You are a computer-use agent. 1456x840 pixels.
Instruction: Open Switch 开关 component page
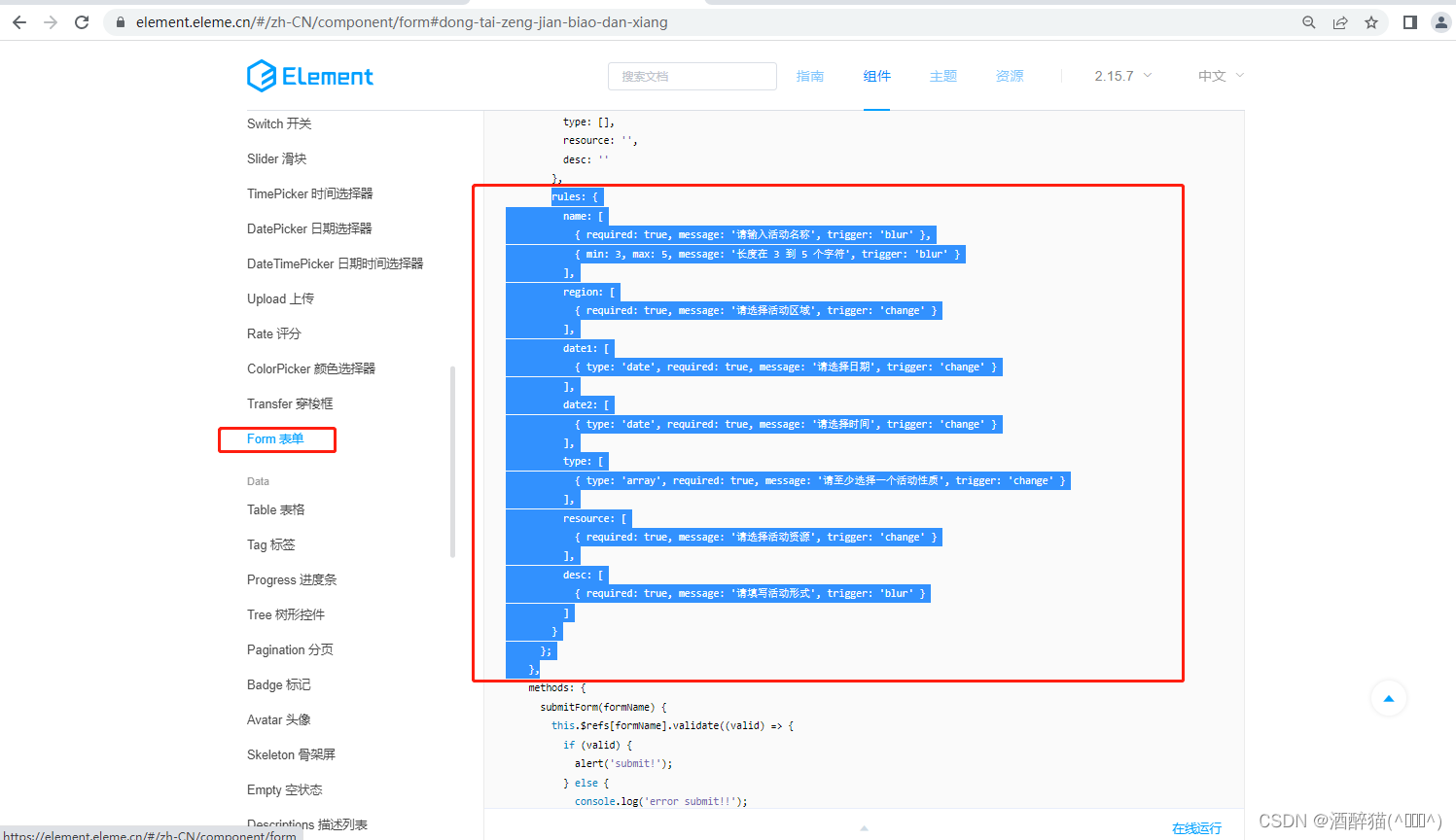coord(279,123)
